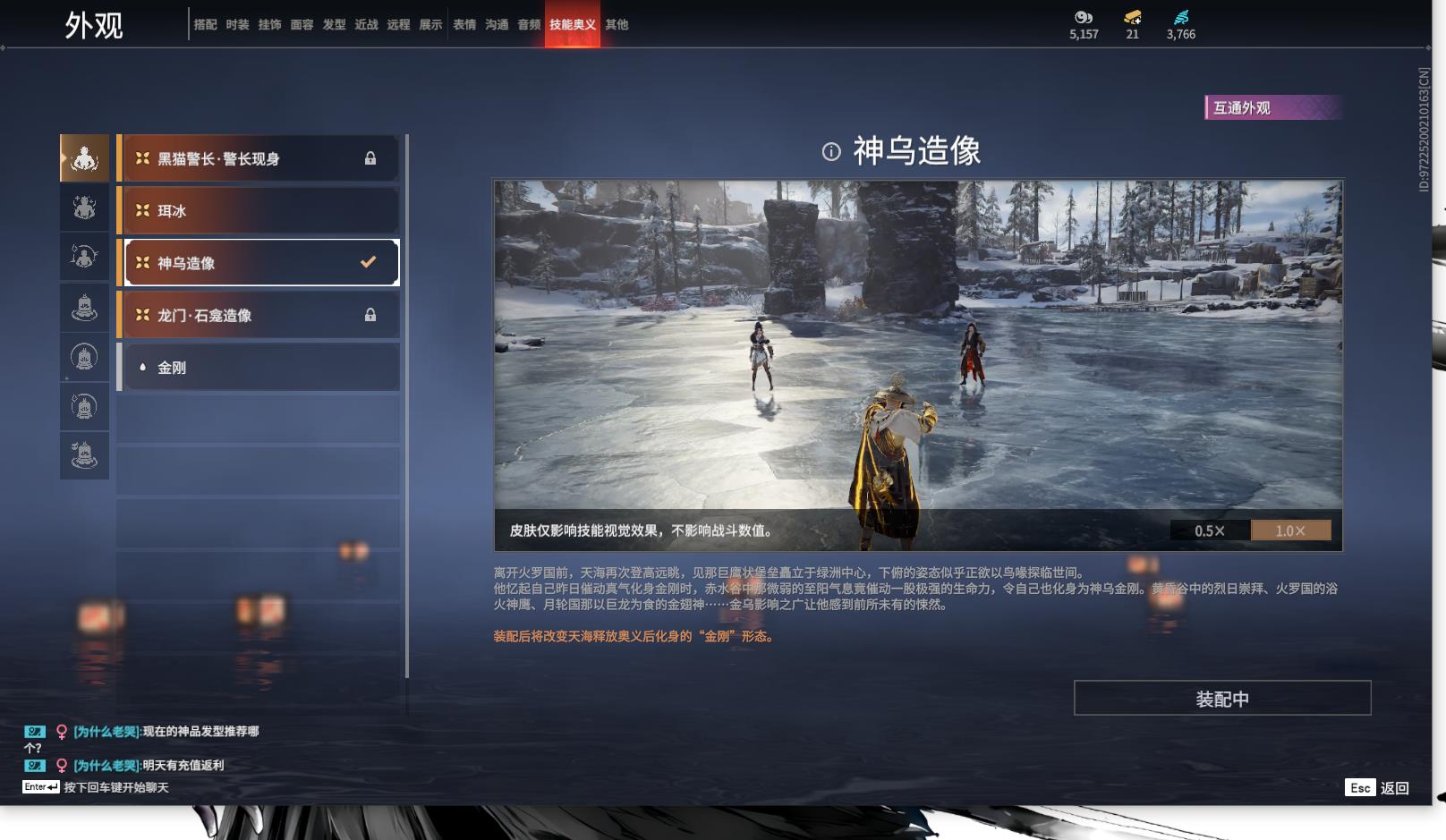
Task: Click the coin currency icon above 5,157
Action: pos(1084,17)
